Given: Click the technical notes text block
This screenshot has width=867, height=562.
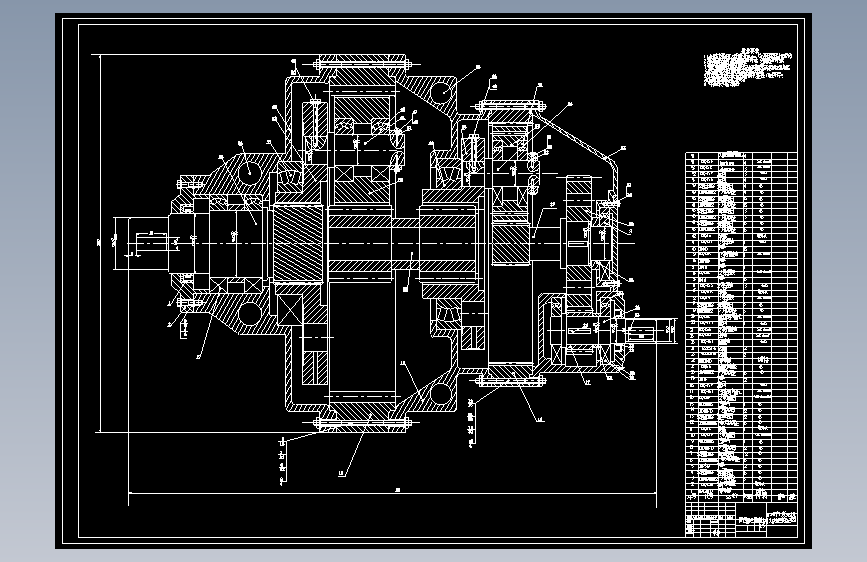Looking at the screenshot, I should pyautogui.click(x=748, y=67).
